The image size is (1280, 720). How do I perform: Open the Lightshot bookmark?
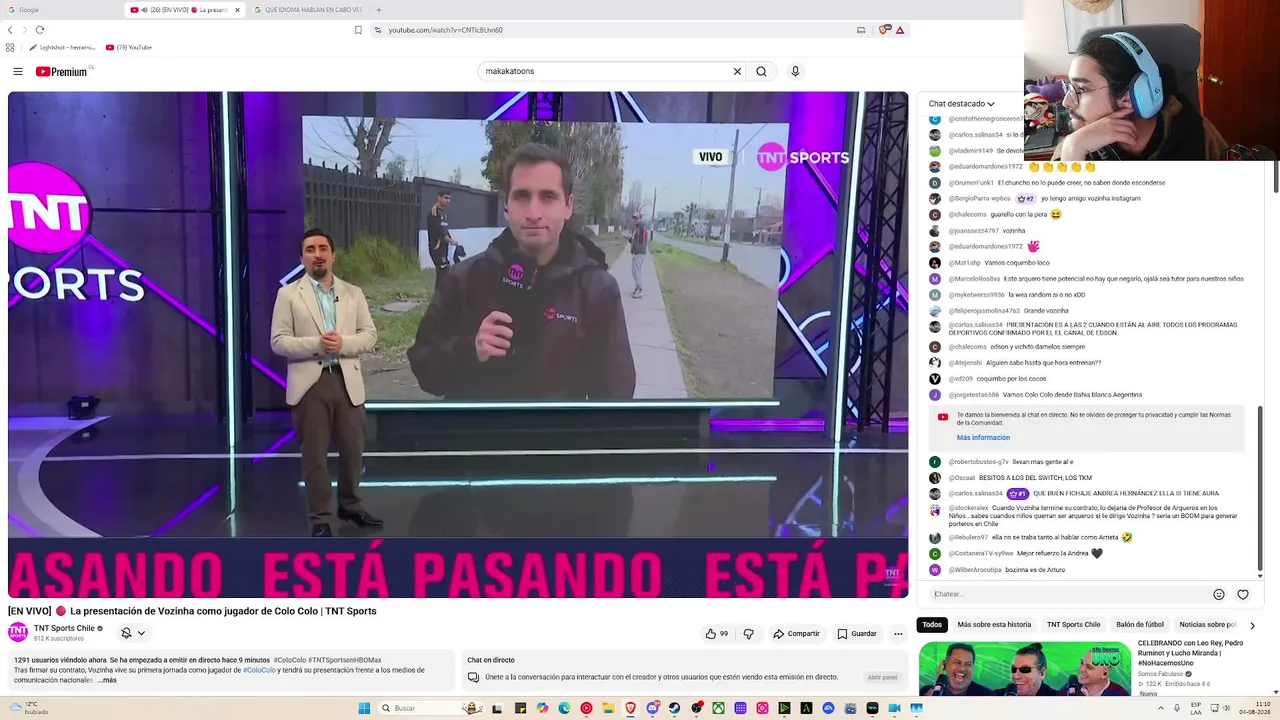(x=62, y=47)
